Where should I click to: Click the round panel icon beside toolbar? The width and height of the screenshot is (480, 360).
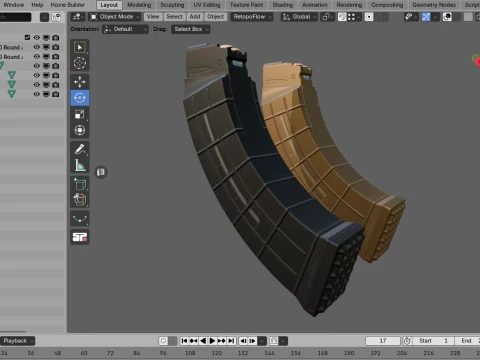101,172
